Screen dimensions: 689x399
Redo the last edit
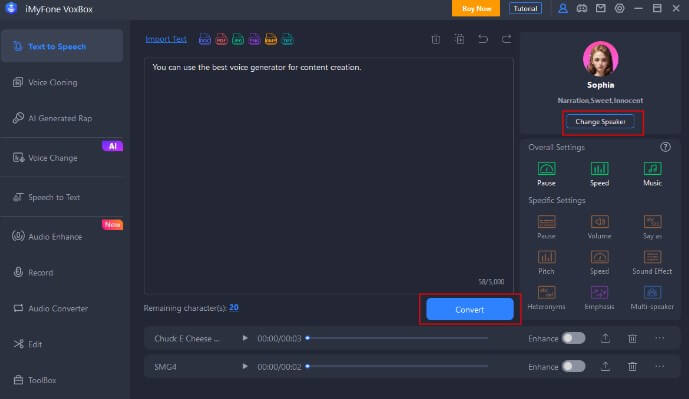coord(507,40)
